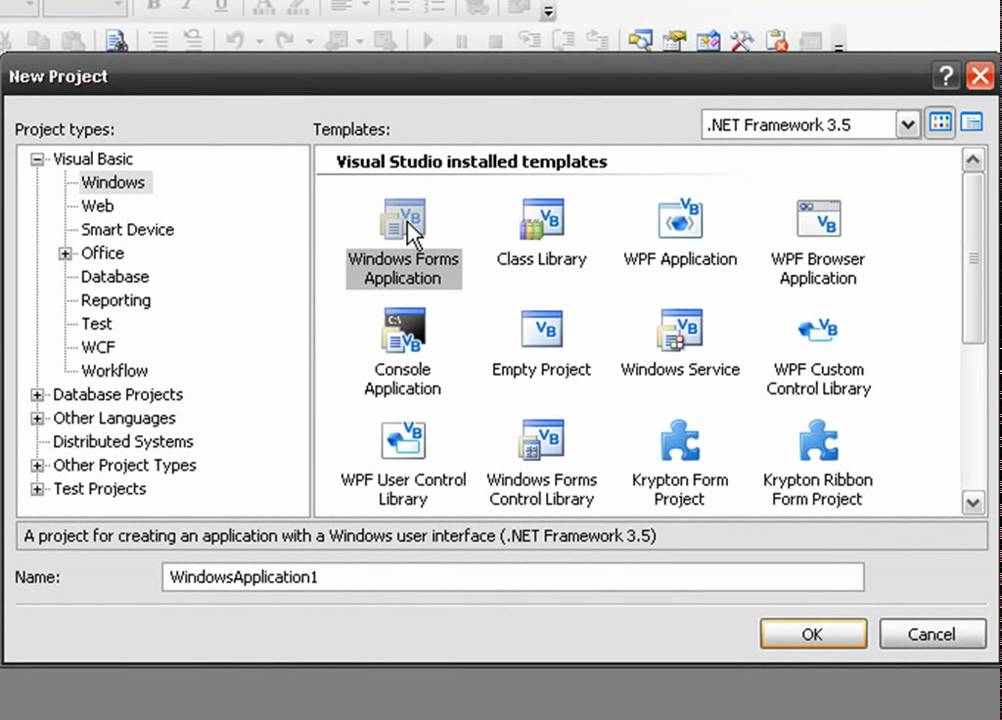Click the Stop Debugging square icon
The height and width of the screenshot is (720, 1002).
click(495, 42)
